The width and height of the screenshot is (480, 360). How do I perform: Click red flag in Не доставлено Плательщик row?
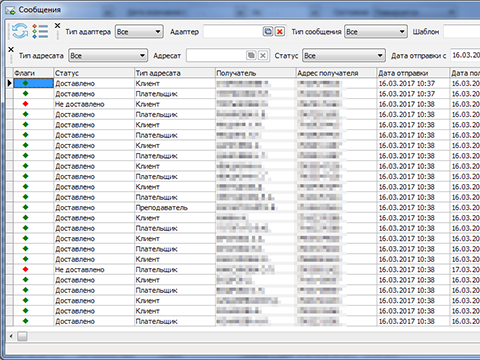(x=25, y=269)
